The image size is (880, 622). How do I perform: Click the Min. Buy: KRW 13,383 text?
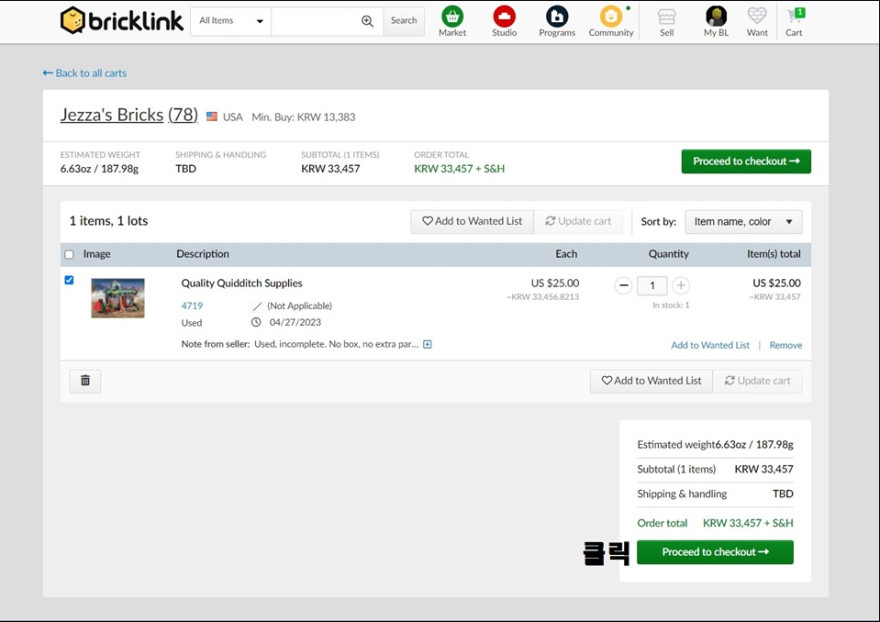click(x=303, y=117)
